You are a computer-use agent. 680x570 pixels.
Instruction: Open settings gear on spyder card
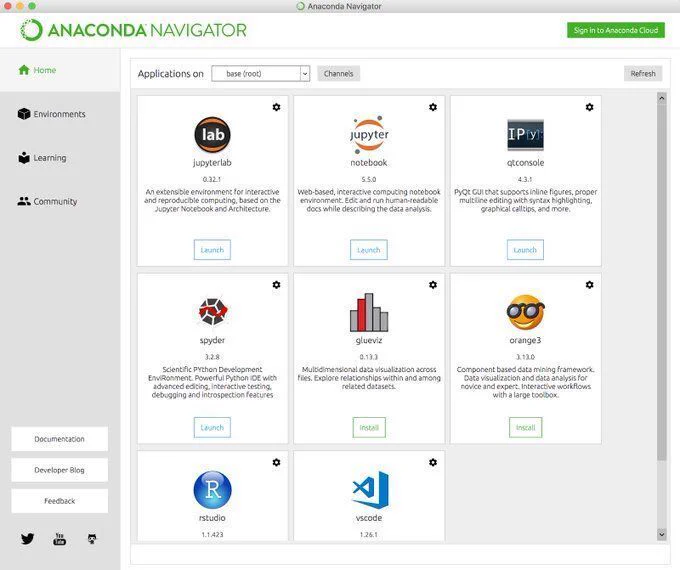pyautogui.click(x=276, y=285)
